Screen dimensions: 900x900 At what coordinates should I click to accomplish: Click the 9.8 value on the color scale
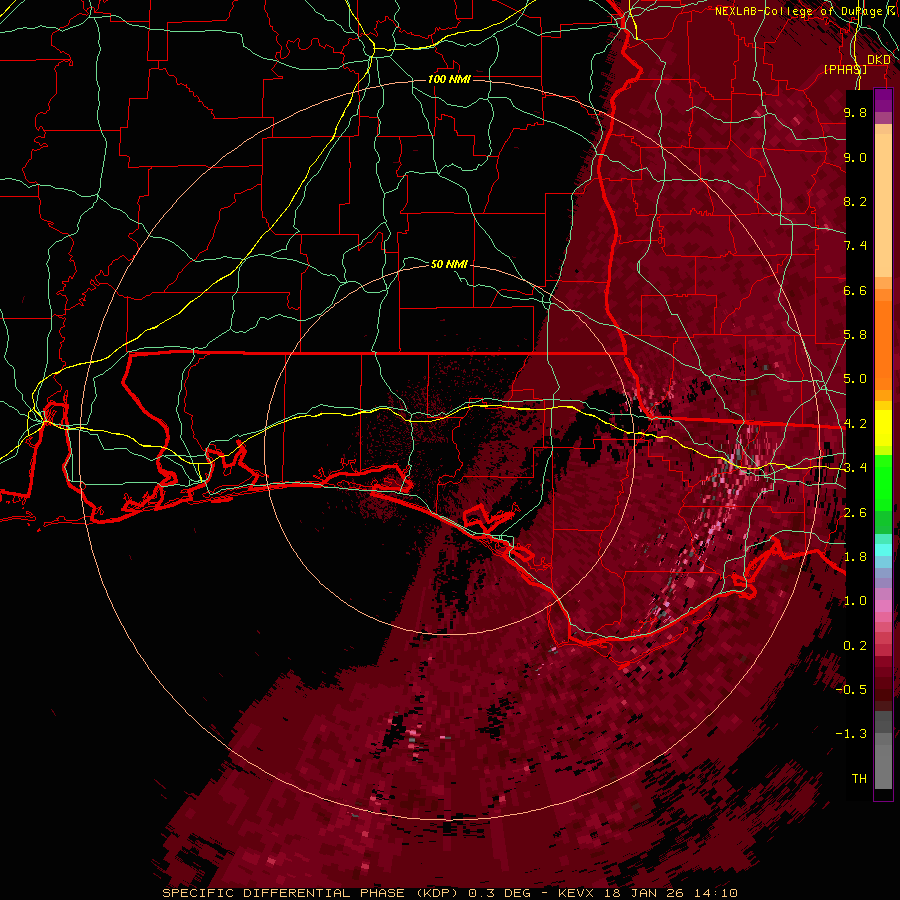855,112
